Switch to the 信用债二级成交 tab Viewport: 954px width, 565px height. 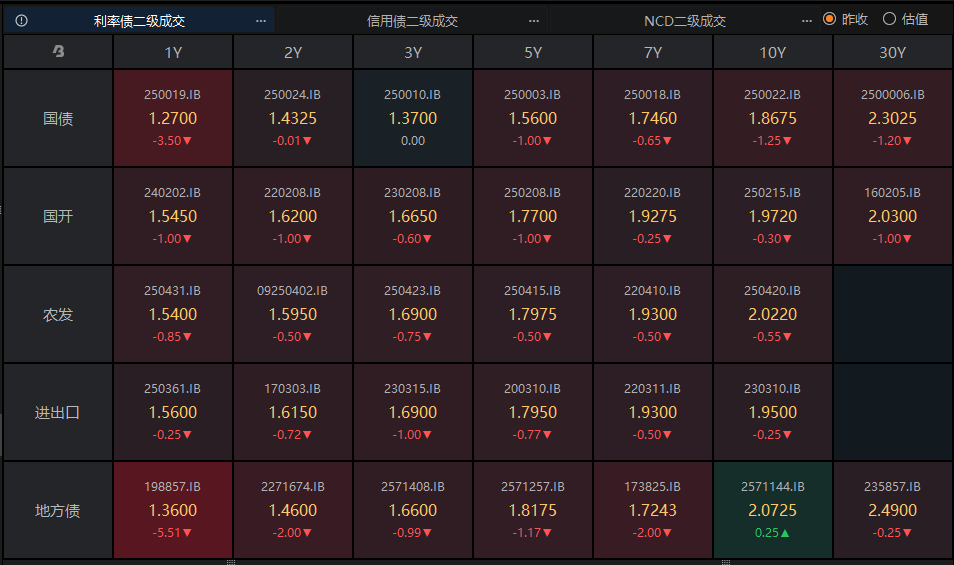(x=412, y=20)
